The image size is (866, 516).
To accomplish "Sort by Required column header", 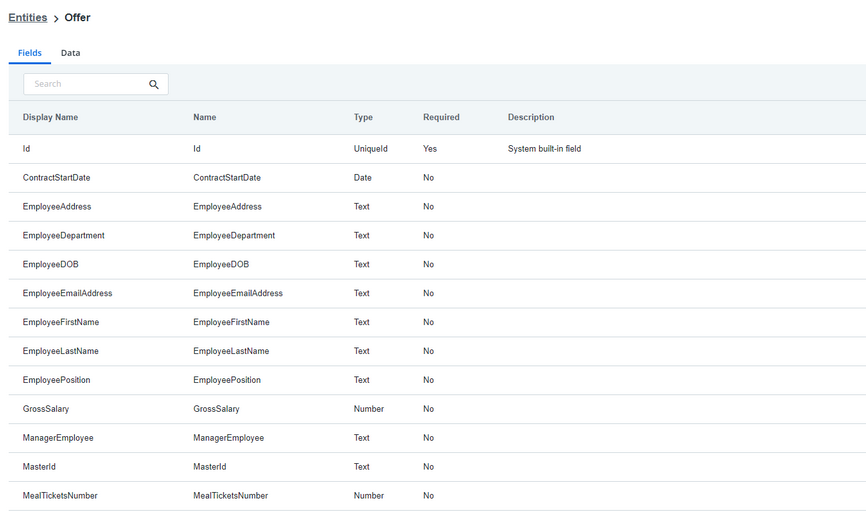I will [441, 117].
